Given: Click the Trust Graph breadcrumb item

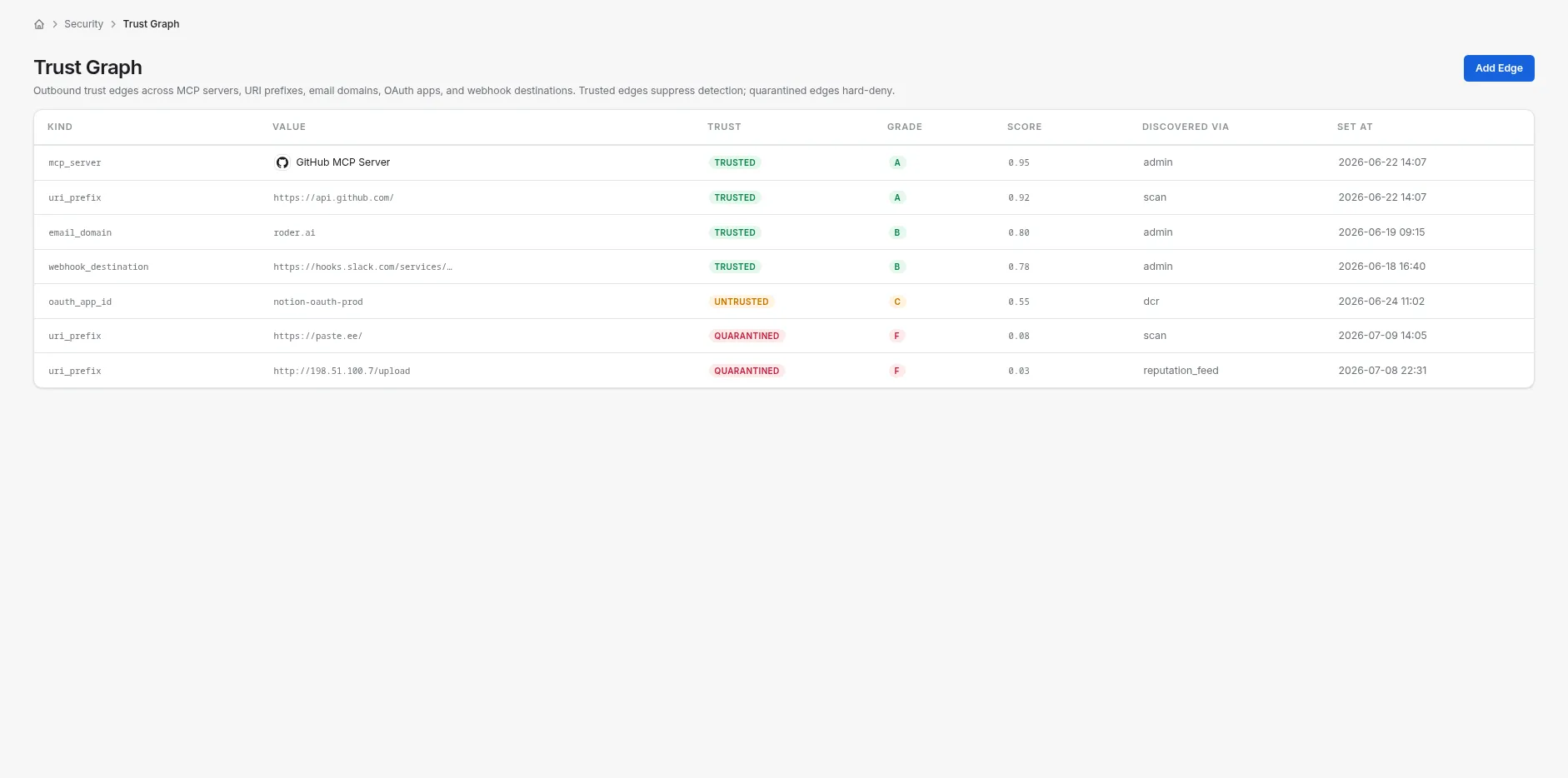Looking at the screenshot, I should click(x=151, y=24).
